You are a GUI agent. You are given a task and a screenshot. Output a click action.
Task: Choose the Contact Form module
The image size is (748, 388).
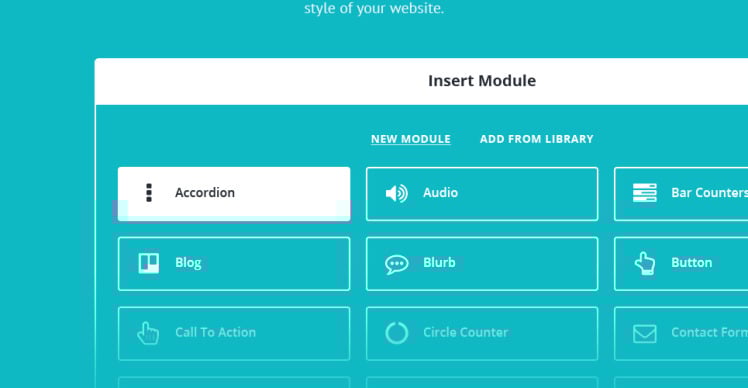[681, 334]
